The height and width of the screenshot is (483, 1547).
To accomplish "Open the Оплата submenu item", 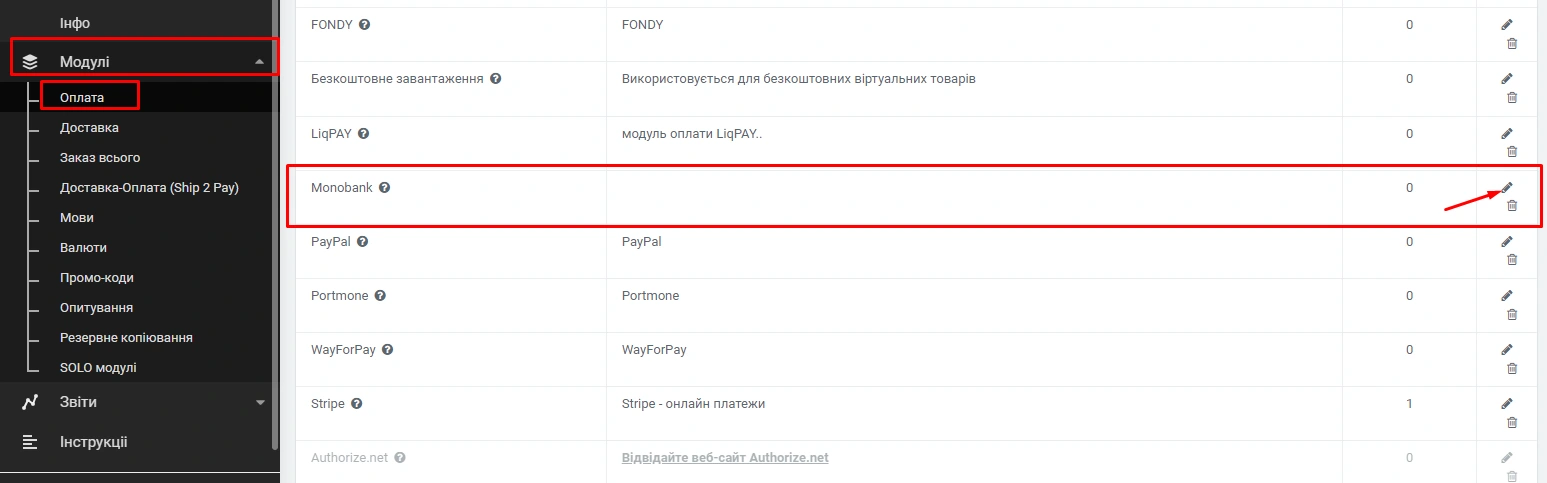I will [83, 97].
